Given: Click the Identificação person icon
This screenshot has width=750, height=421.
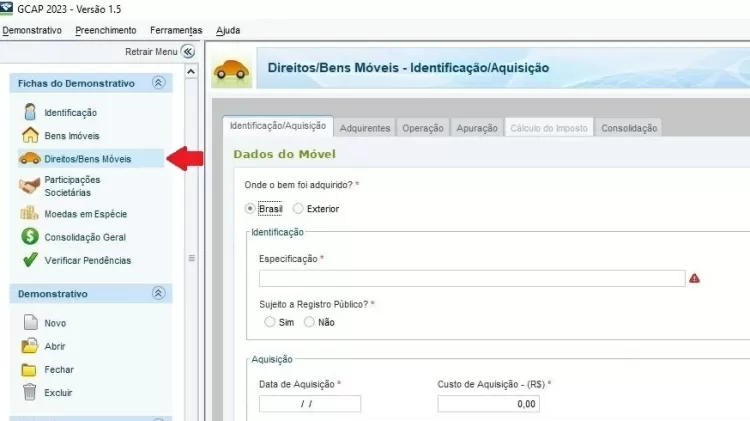Looking at the screenshot, I should tap(30, 112).
